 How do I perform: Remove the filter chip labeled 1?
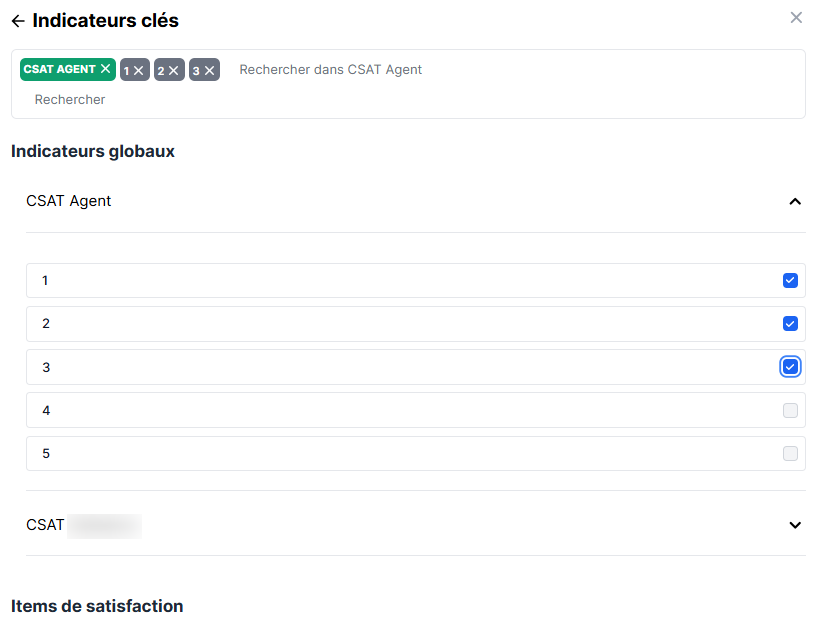(x=139, y=70)
